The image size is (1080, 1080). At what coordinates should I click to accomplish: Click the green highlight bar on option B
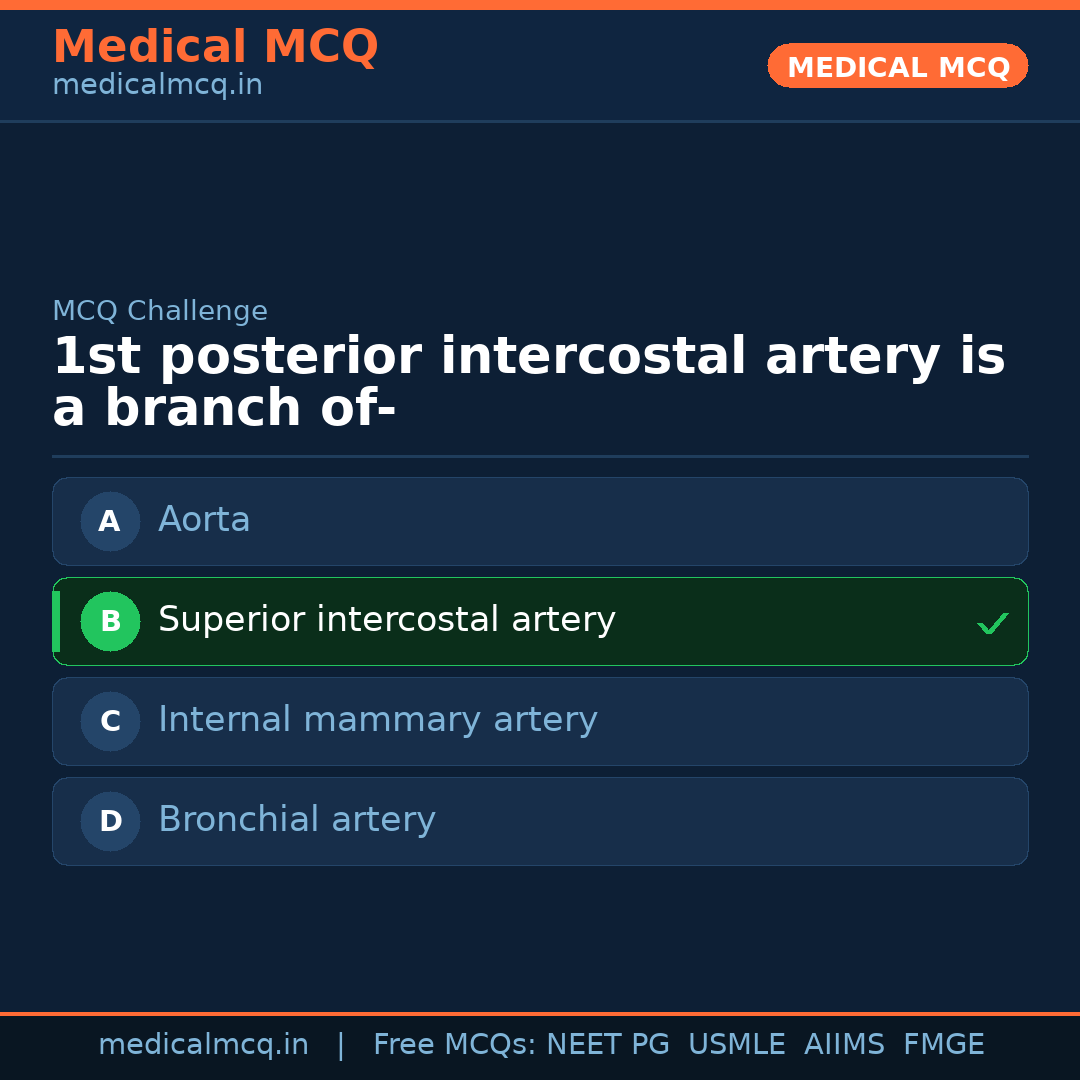click(x=56, y=621)
